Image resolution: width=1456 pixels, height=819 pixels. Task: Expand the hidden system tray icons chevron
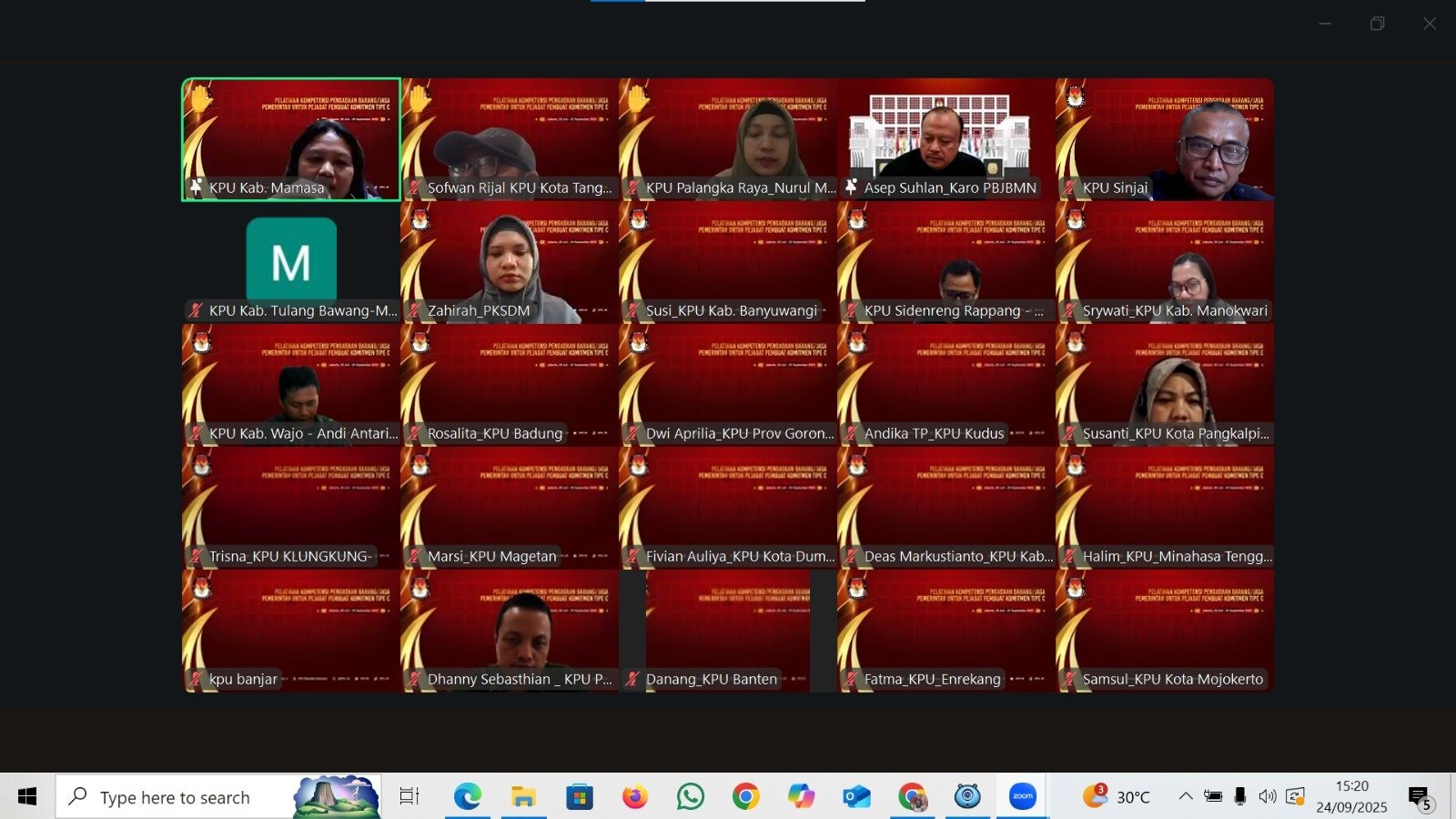click(1186, 796)
